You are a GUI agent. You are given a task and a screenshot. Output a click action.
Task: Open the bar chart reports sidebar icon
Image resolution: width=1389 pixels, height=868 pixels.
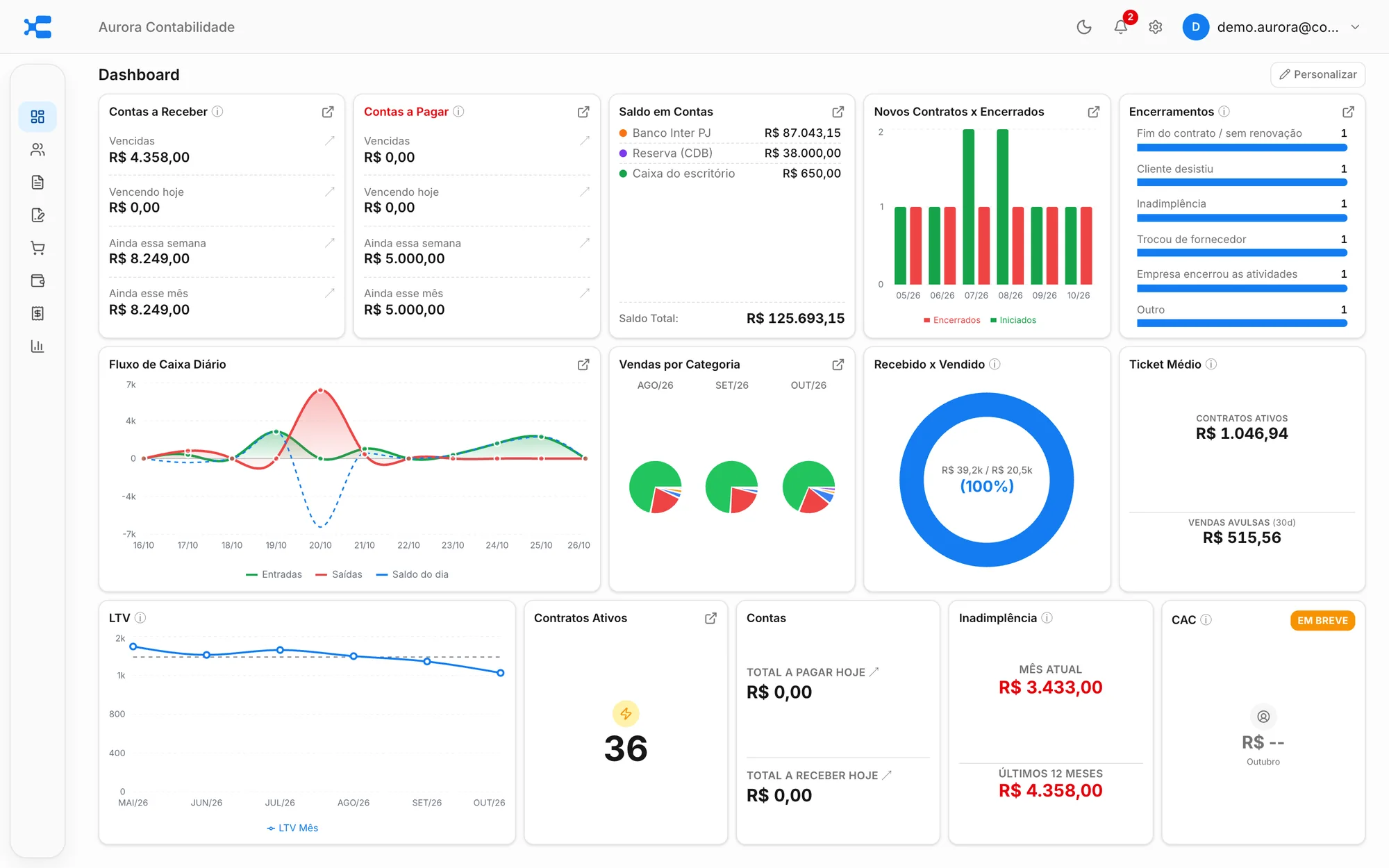(x=38, y=346)
